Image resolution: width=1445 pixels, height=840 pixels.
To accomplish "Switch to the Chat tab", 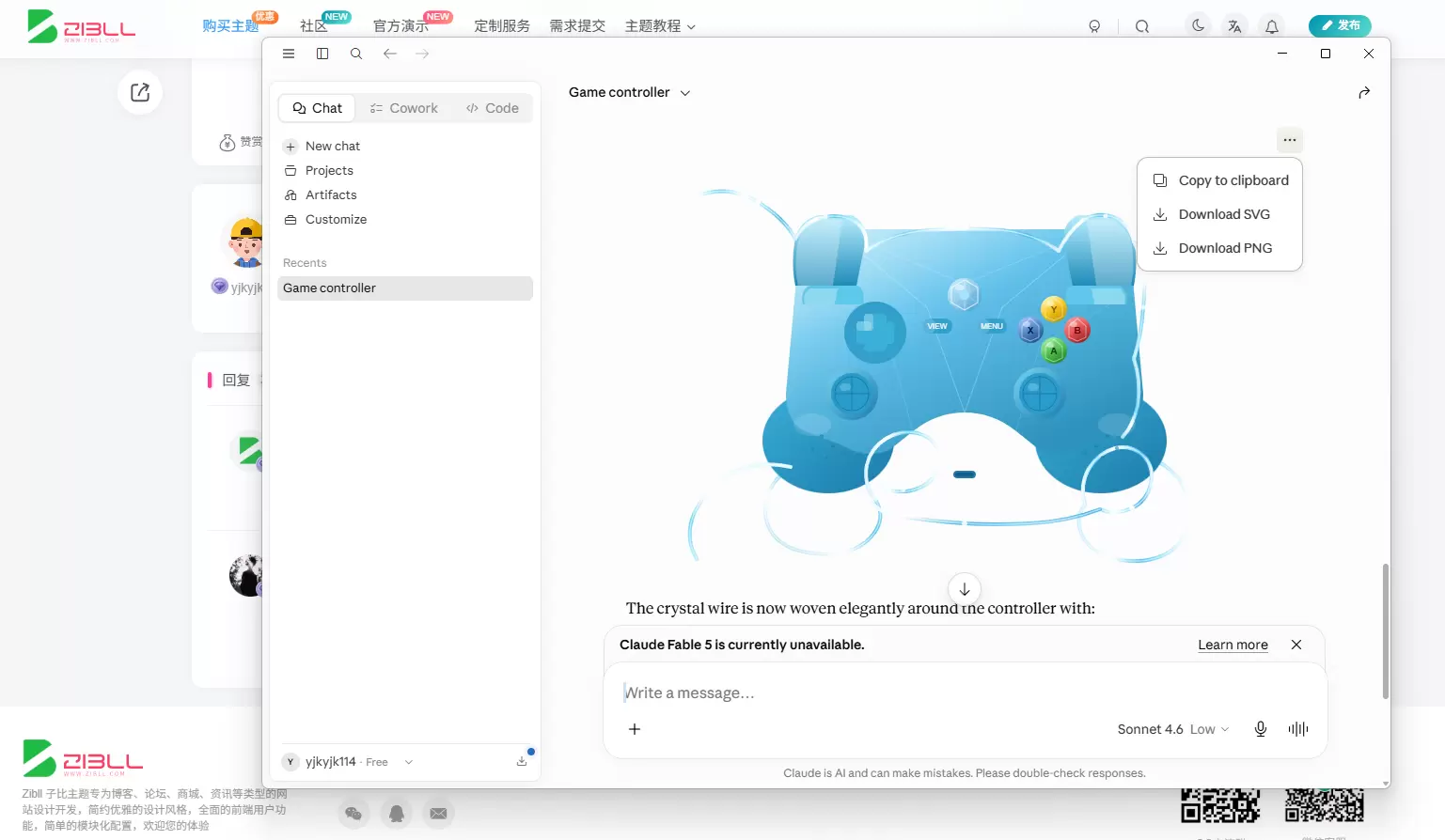I will (318, 108).
